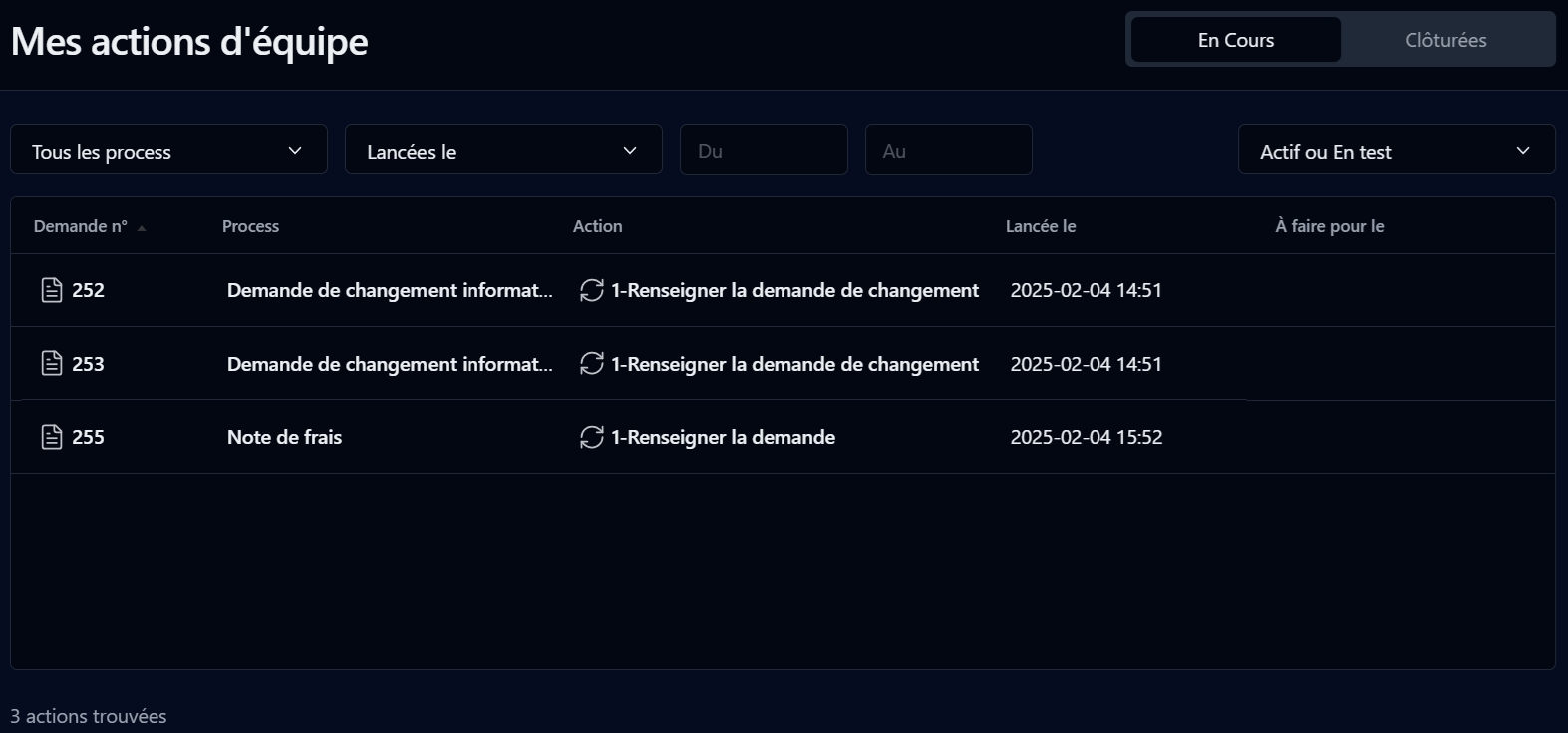Click the sort arrow next to Demande n°
The height and width of the screenshot is (733, 1568).
tap(142, 228)
